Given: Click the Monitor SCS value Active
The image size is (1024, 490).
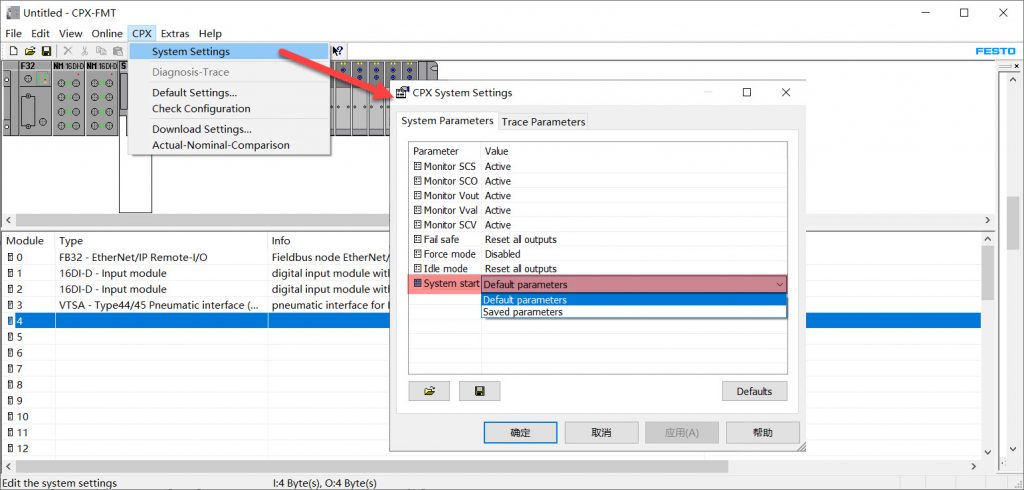Looking at the screenshot, I should pos(498,167).
